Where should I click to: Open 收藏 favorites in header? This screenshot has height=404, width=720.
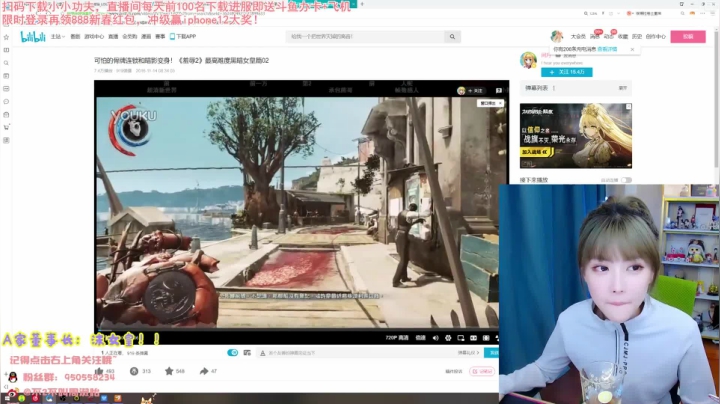point(623,37)
